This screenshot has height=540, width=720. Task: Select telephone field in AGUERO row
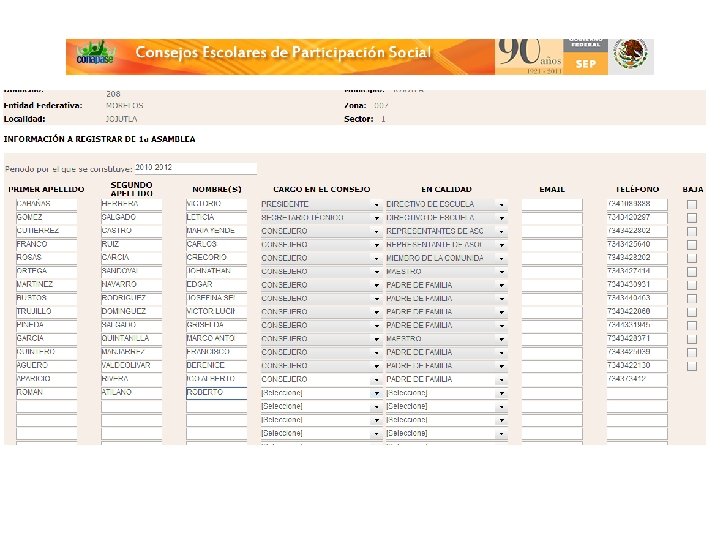[x=637, y=366]
